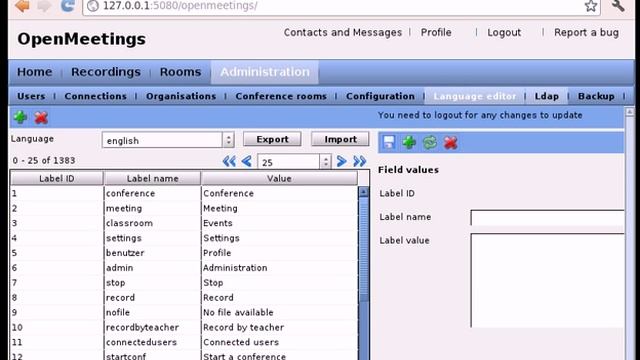This screenshot has height=360, width=640.
Task: Add new language with green plus icon
Action: (20, 118)
